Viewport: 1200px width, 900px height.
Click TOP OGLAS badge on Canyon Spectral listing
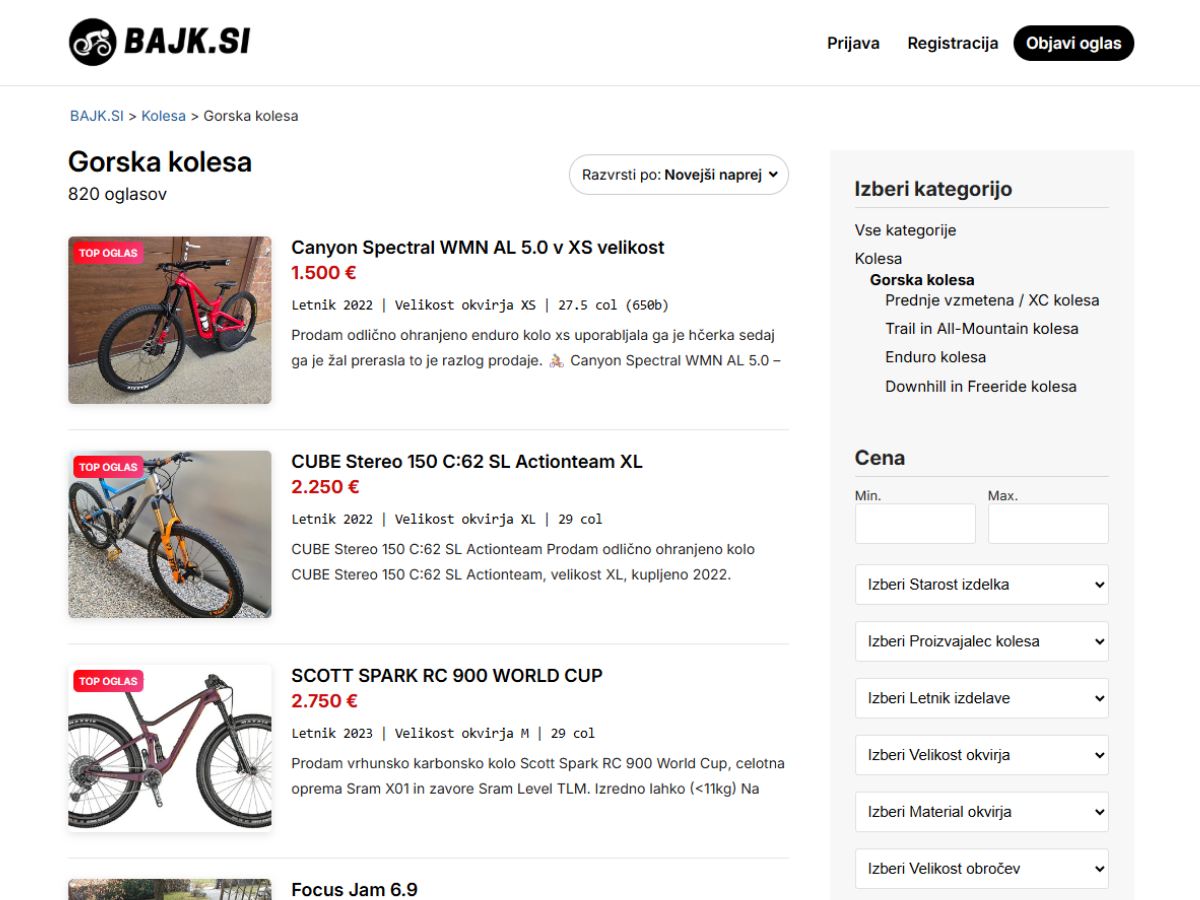(x=108, y=253)
